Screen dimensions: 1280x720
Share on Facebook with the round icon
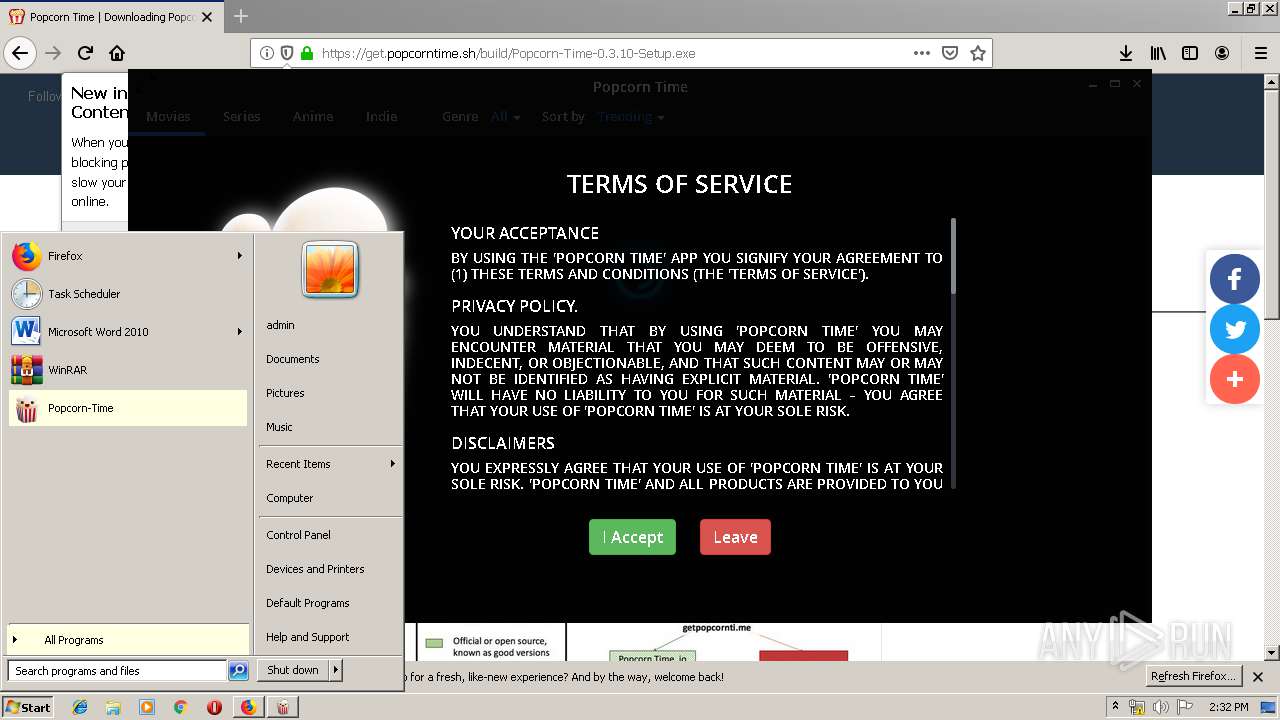(x=1235, y=279)
